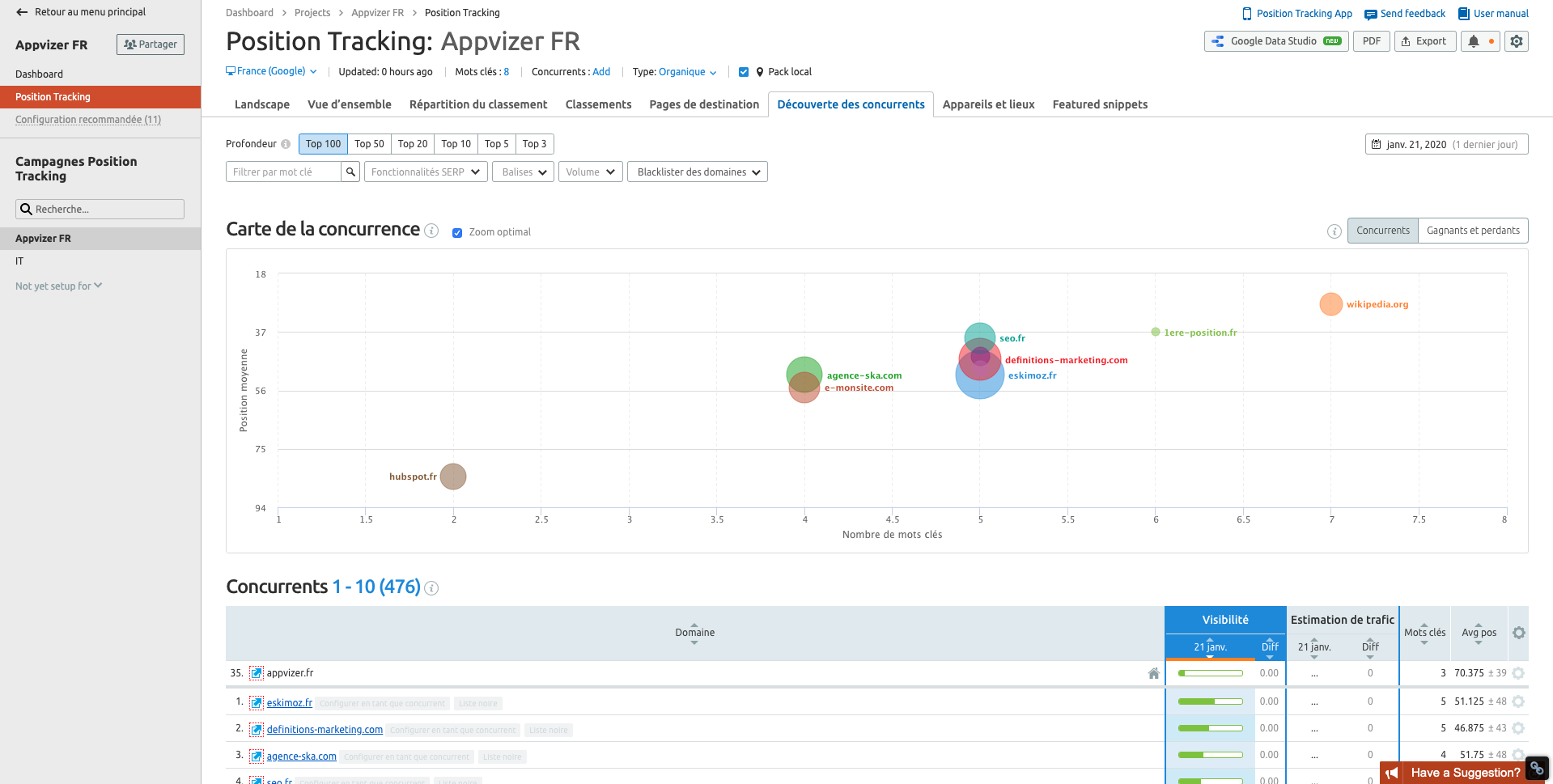Open the User manual link

1493,14
